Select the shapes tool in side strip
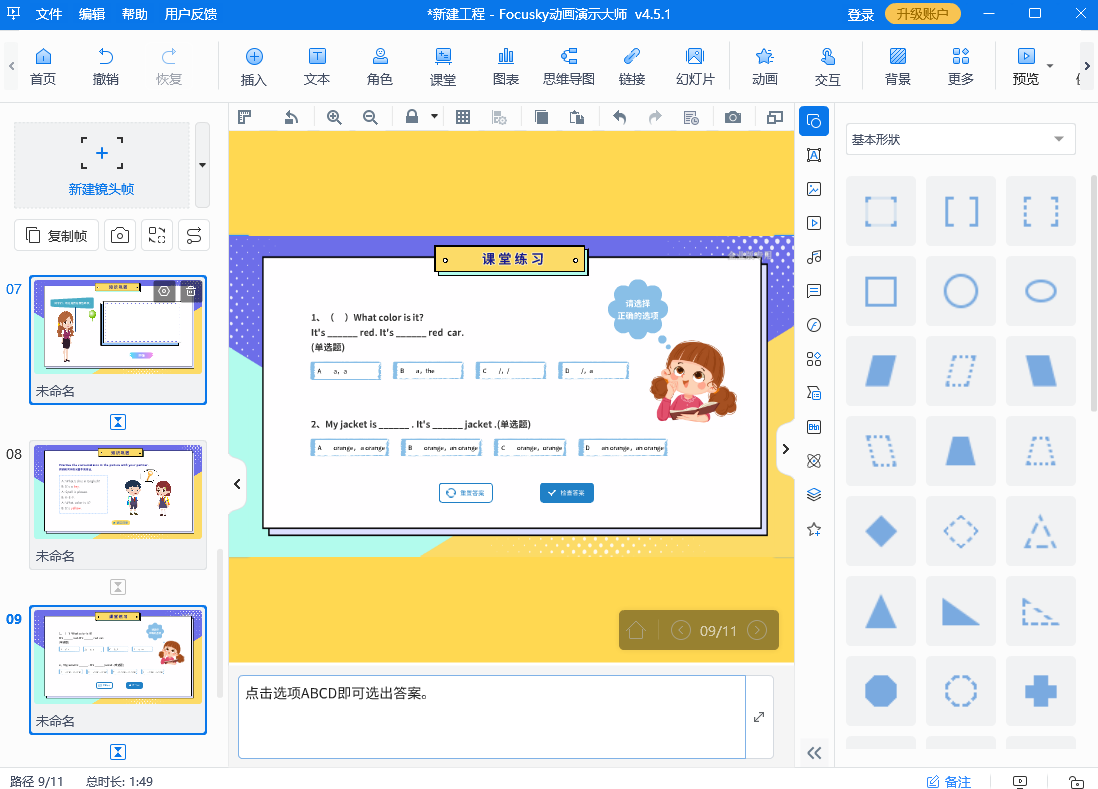 coord(814,121)
